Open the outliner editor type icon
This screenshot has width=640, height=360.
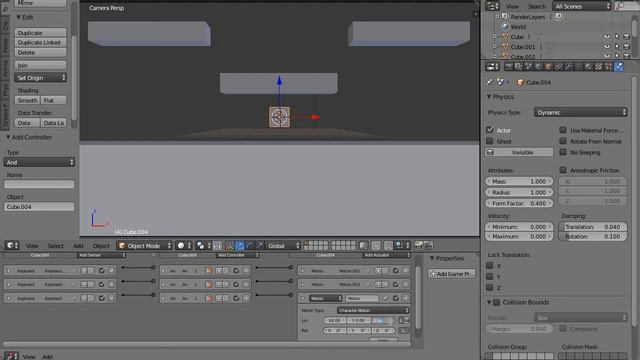coord(492,6)
